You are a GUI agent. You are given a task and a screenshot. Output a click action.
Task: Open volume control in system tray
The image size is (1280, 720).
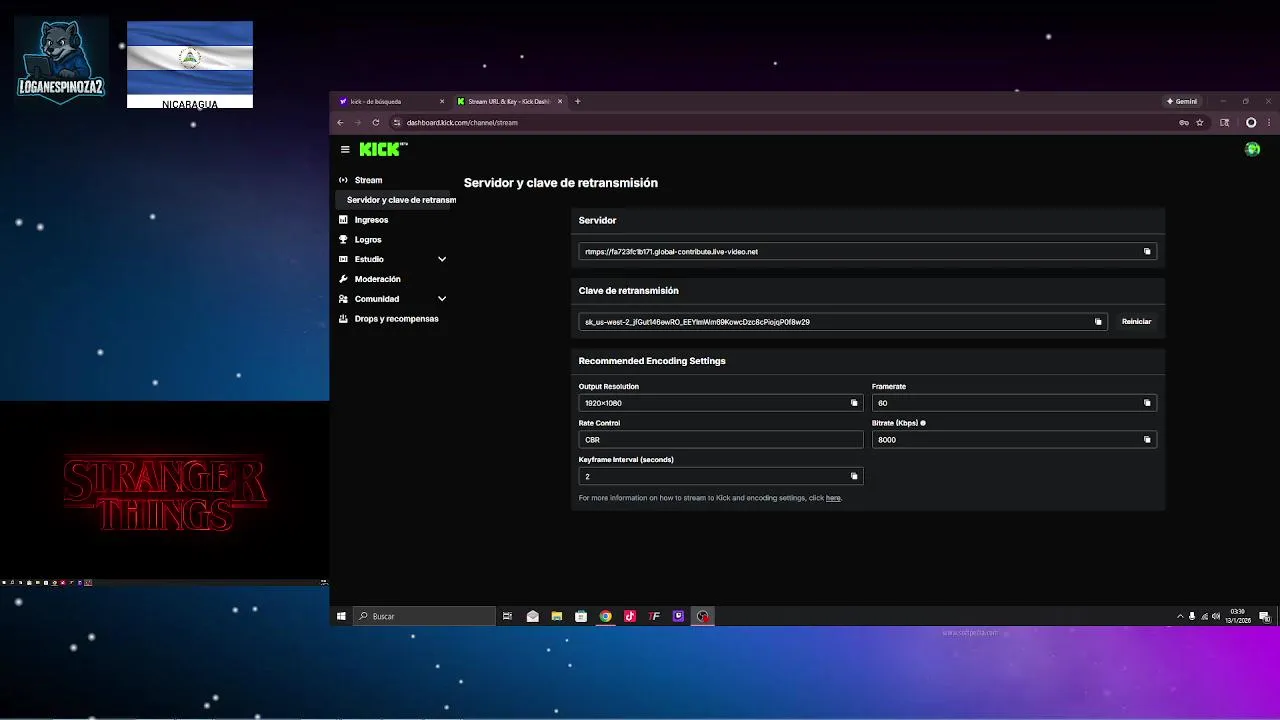click(x=1216, y=616)
